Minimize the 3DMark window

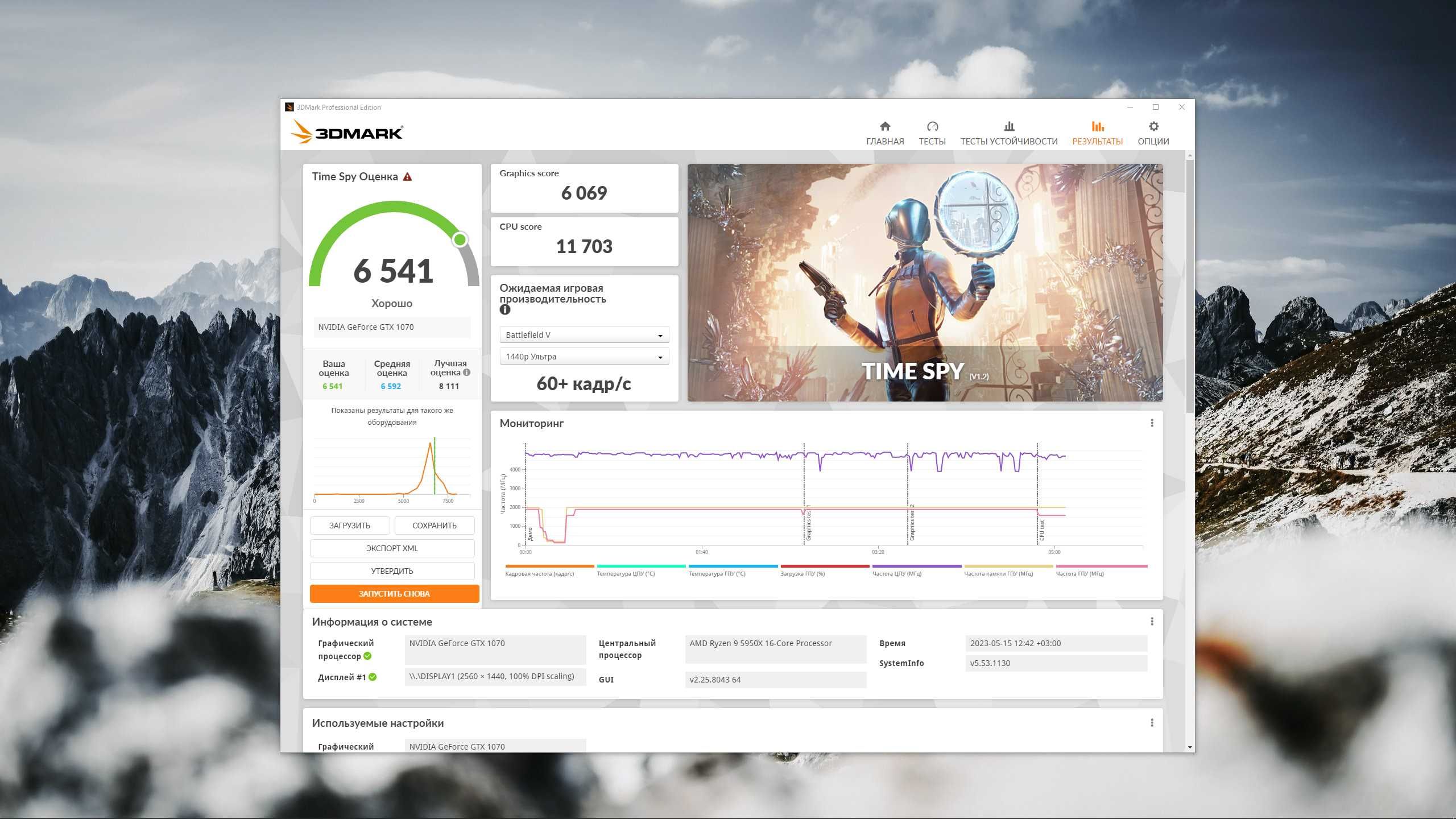[x=1130, y=107]
